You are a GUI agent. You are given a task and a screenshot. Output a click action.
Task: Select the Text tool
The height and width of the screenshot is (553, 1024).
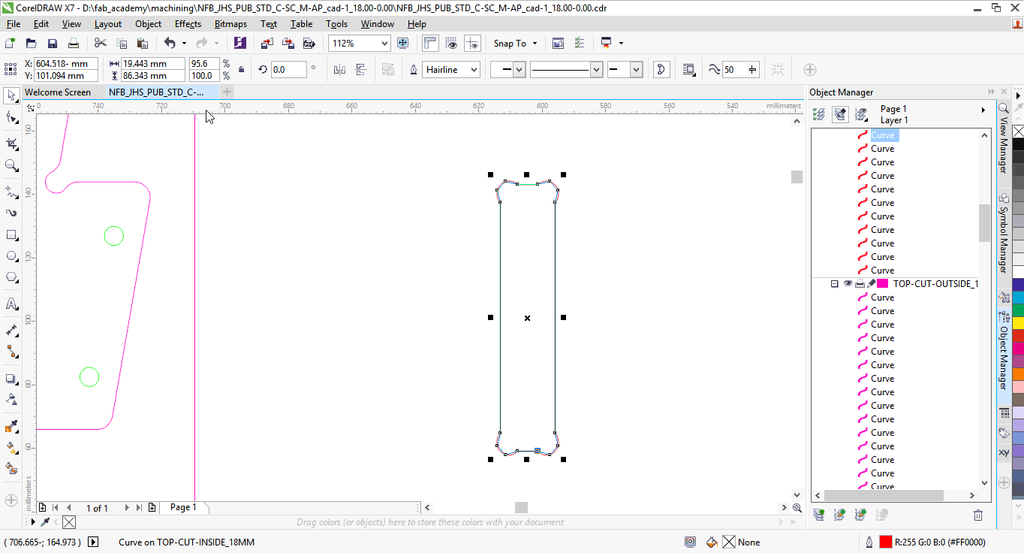coord(11,304)
